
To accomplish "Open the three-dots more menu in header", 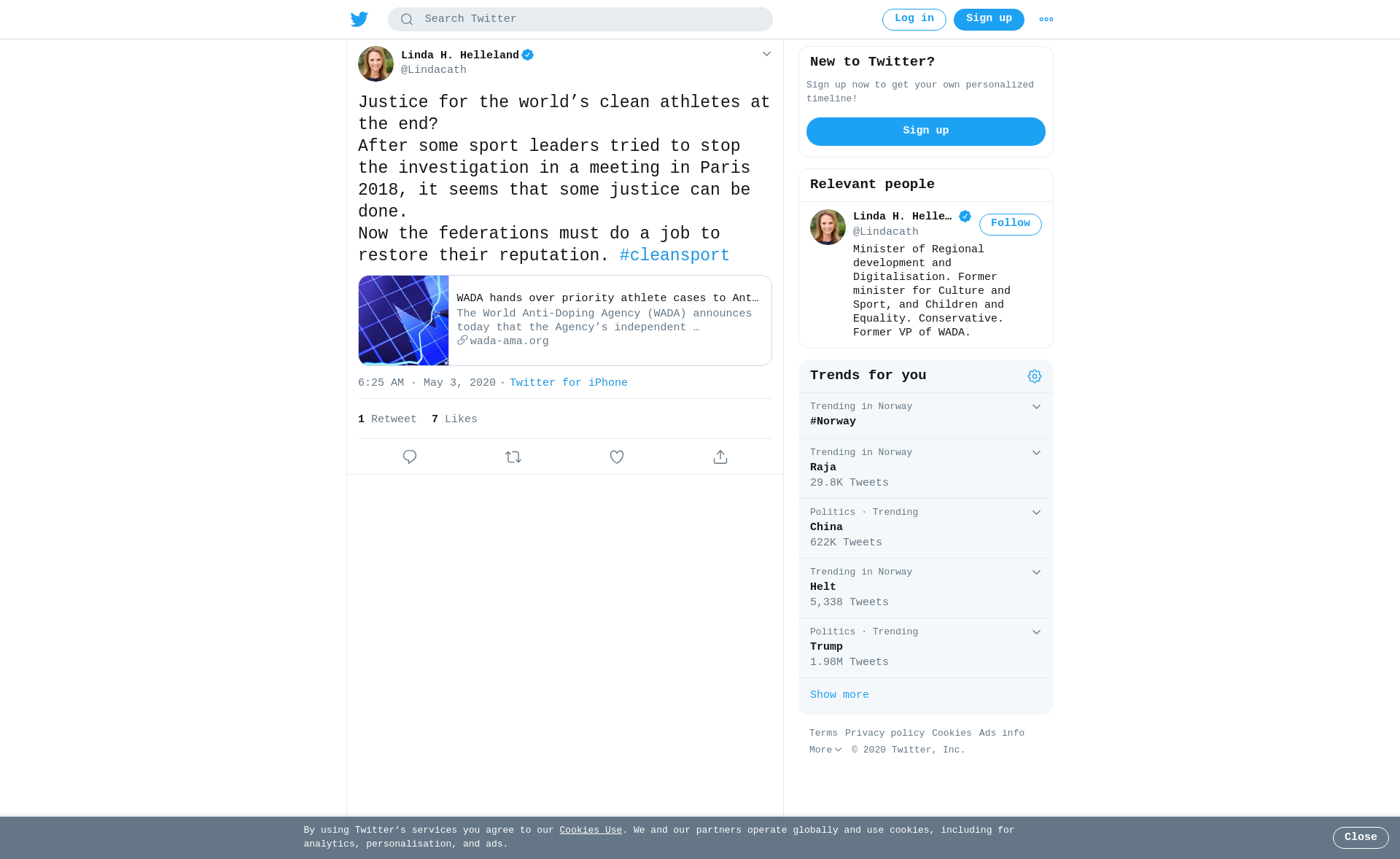I will pos(1046,20).
